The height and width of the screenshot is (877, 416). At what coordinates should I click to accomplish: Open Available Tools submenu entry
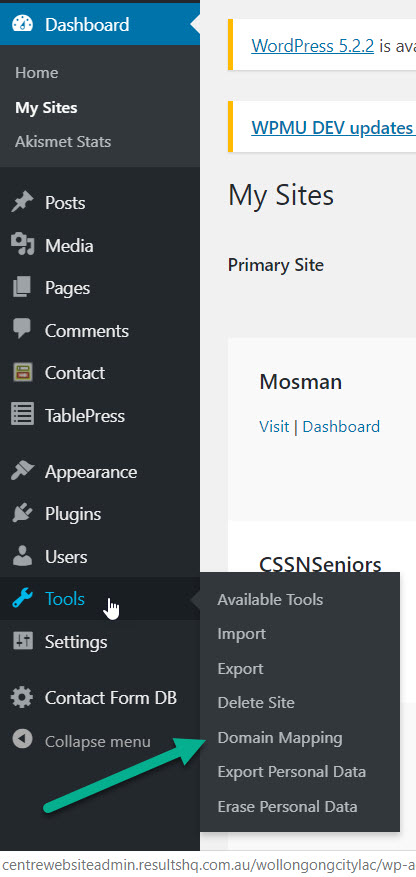270,600
